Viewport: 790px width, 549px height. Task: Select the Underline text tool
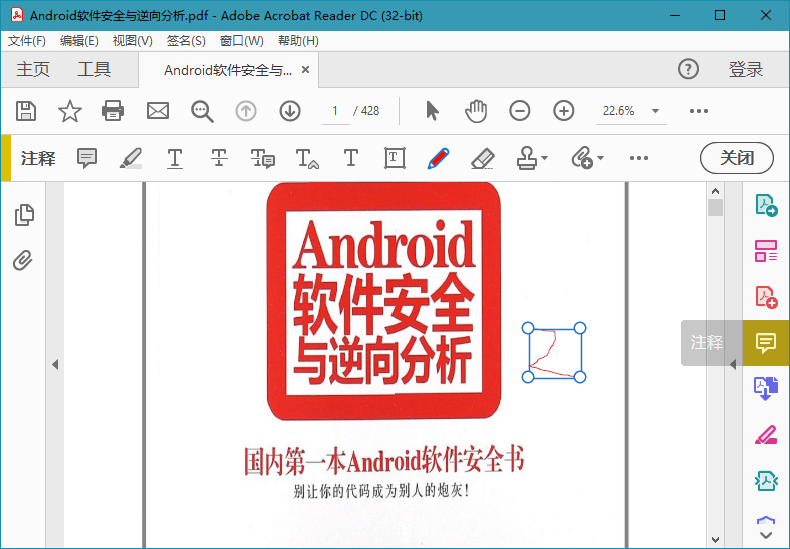tap(175, 158)
